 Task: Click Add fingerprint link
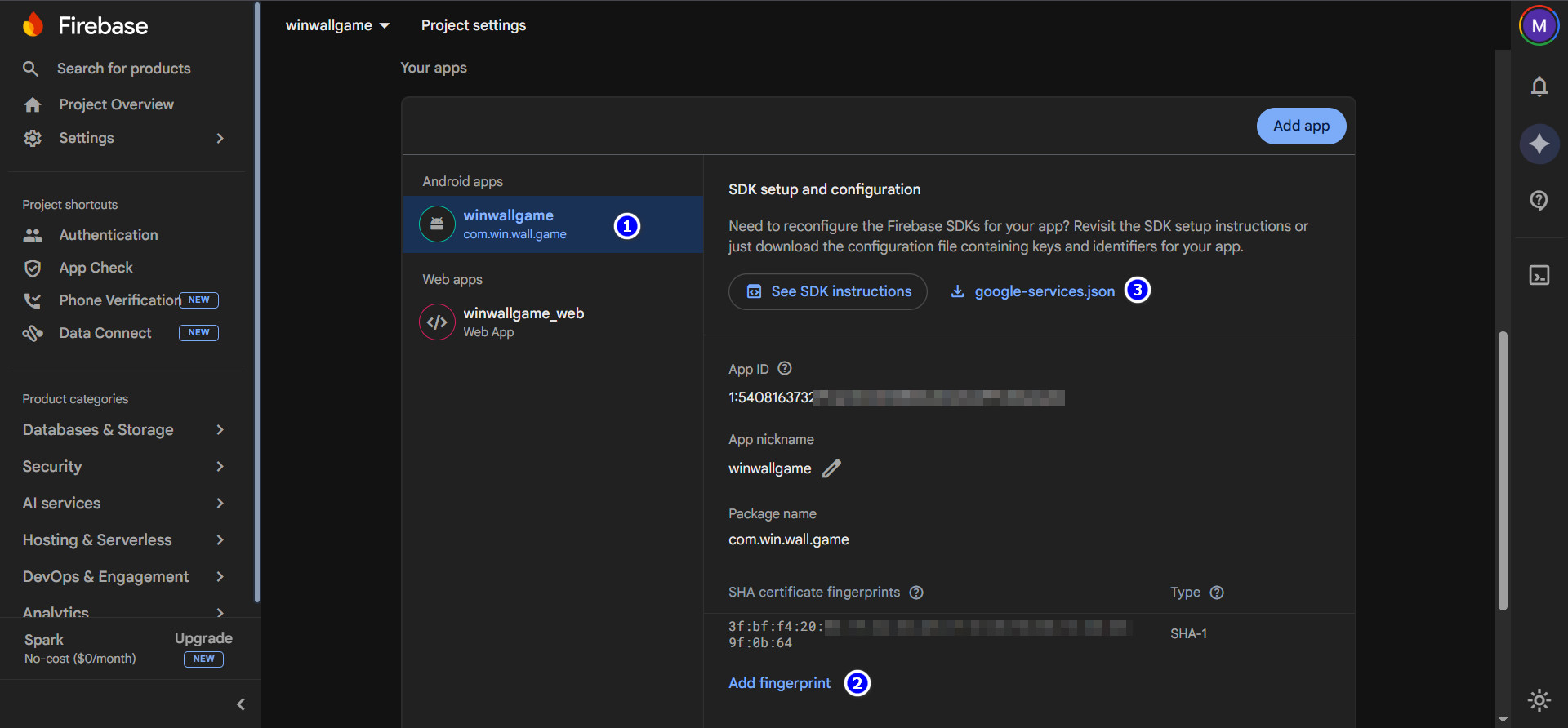coord(779,683)
